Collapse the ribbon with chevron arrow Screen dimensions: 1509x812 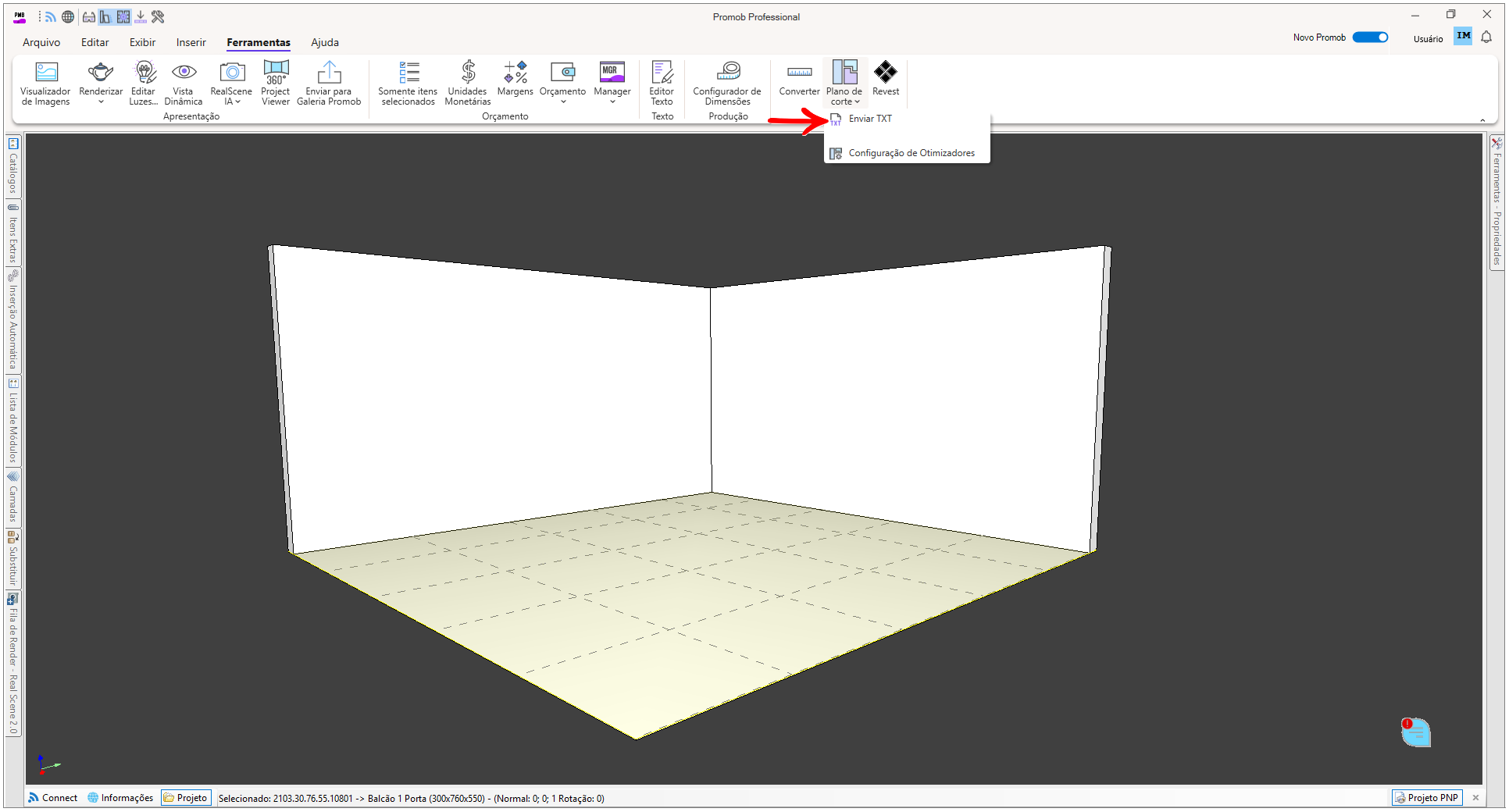pos(1482,120)
